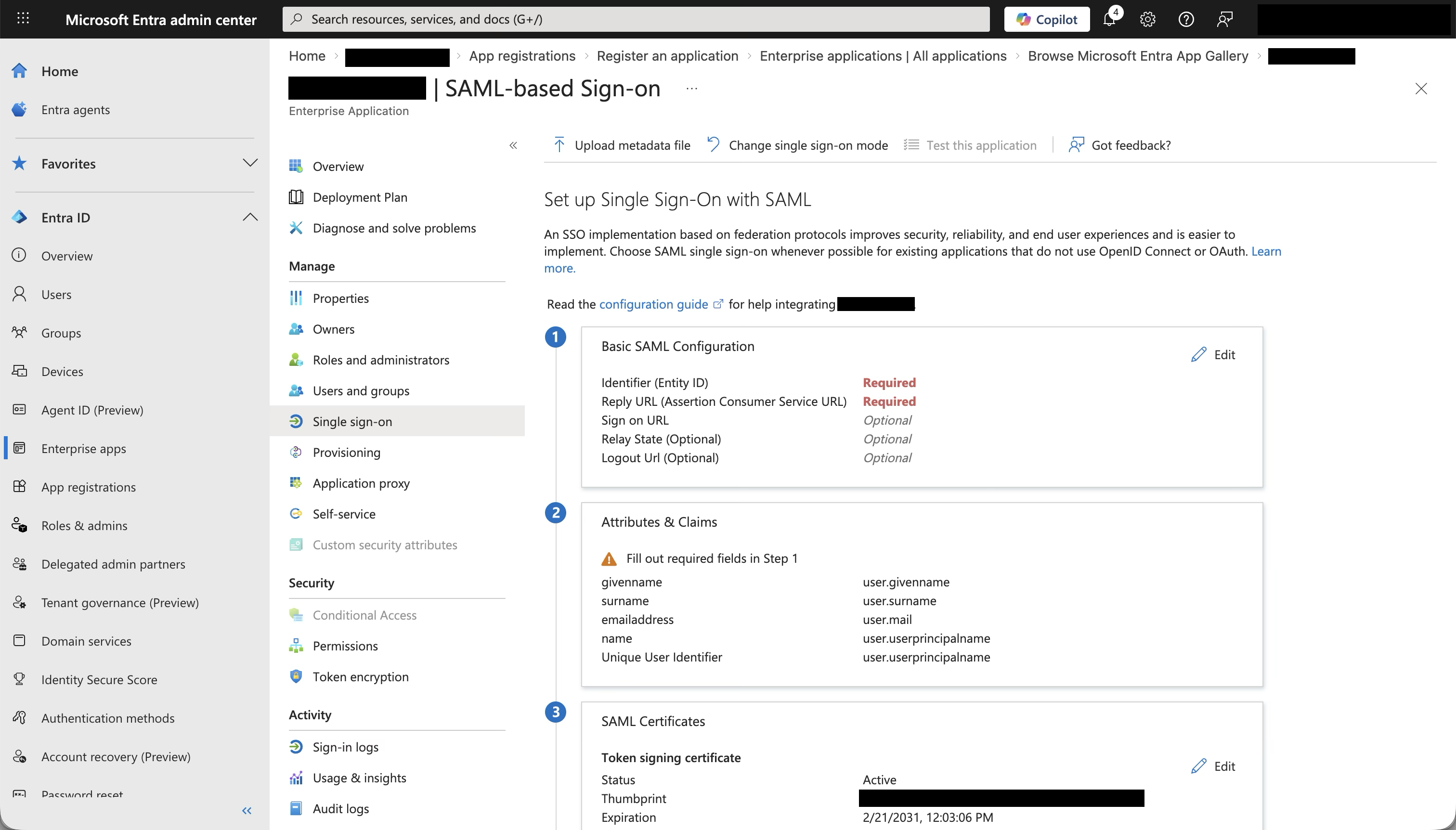This screenshot has height=830, width=1456.
Task: Open the application Overview page
Action: coord(338,167)
